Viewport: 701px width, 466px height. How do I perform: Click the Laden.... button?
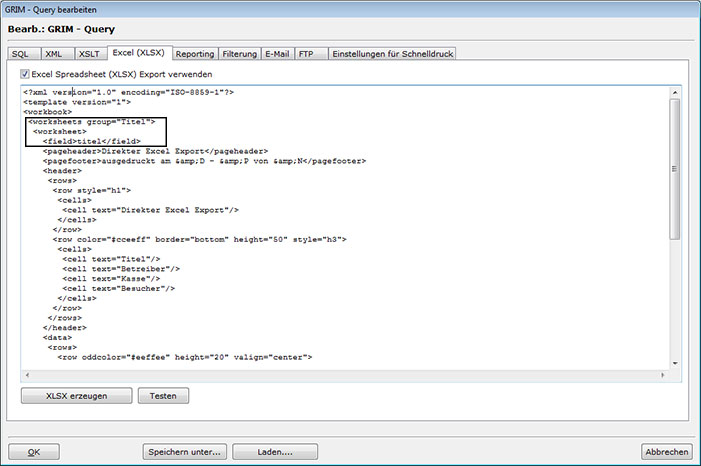point(274,452)
